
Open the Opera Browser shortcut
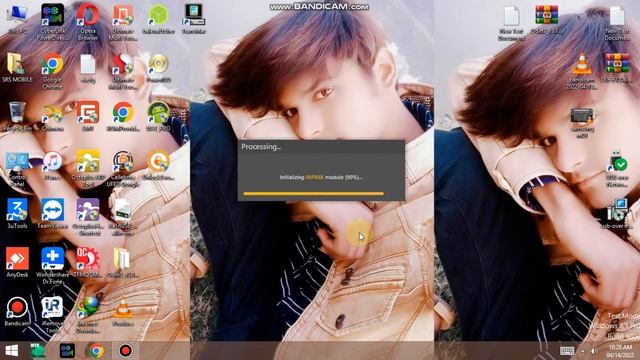tap(88, 21)
